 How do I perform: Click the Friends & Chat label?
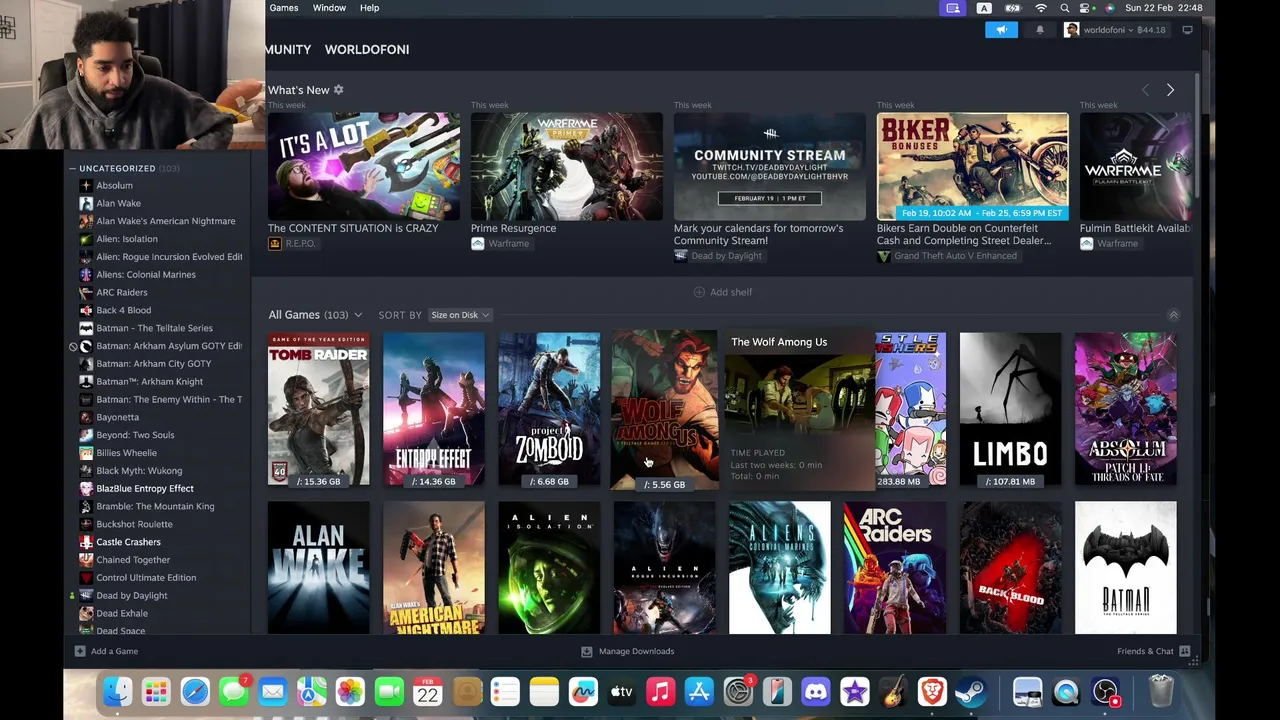click(x=1145, y=651)
